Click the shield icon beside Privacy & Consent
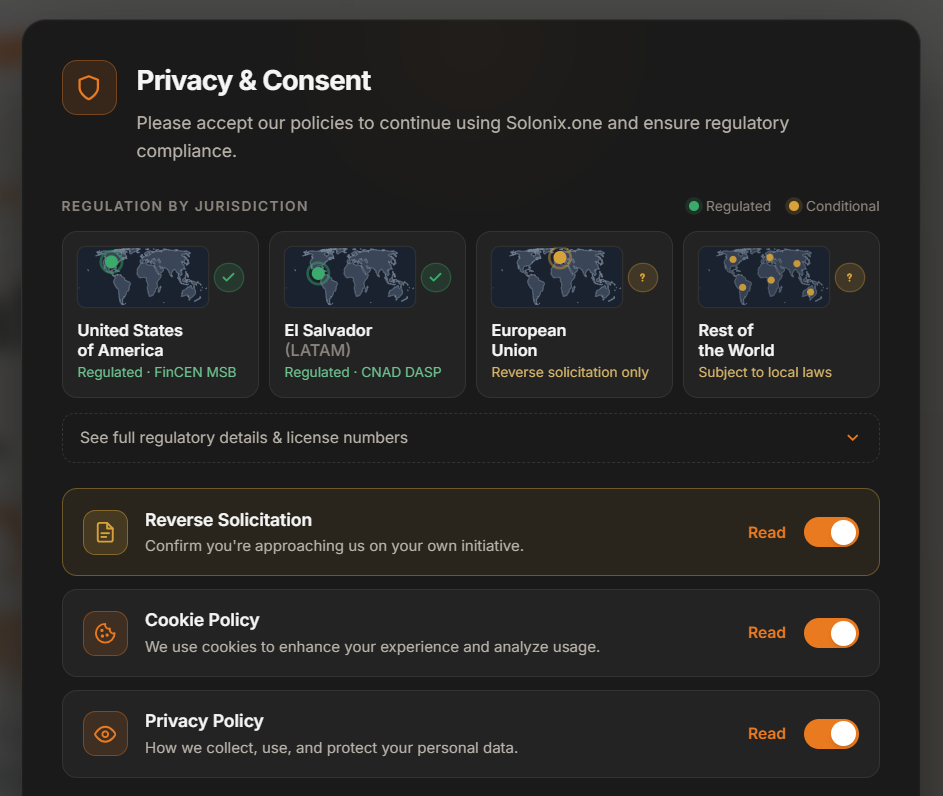 pyautogui.click(x=89, y=88)
